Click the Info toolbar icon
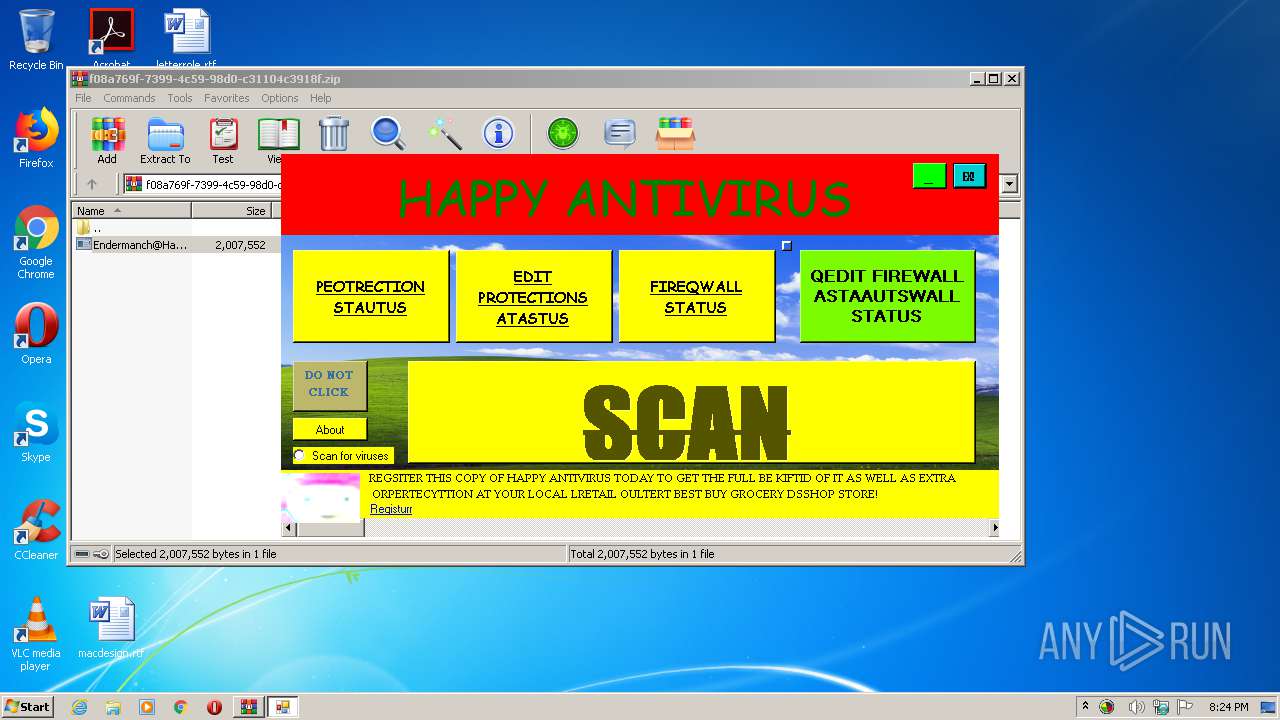The image size is (1280, 720). point(498,133)
